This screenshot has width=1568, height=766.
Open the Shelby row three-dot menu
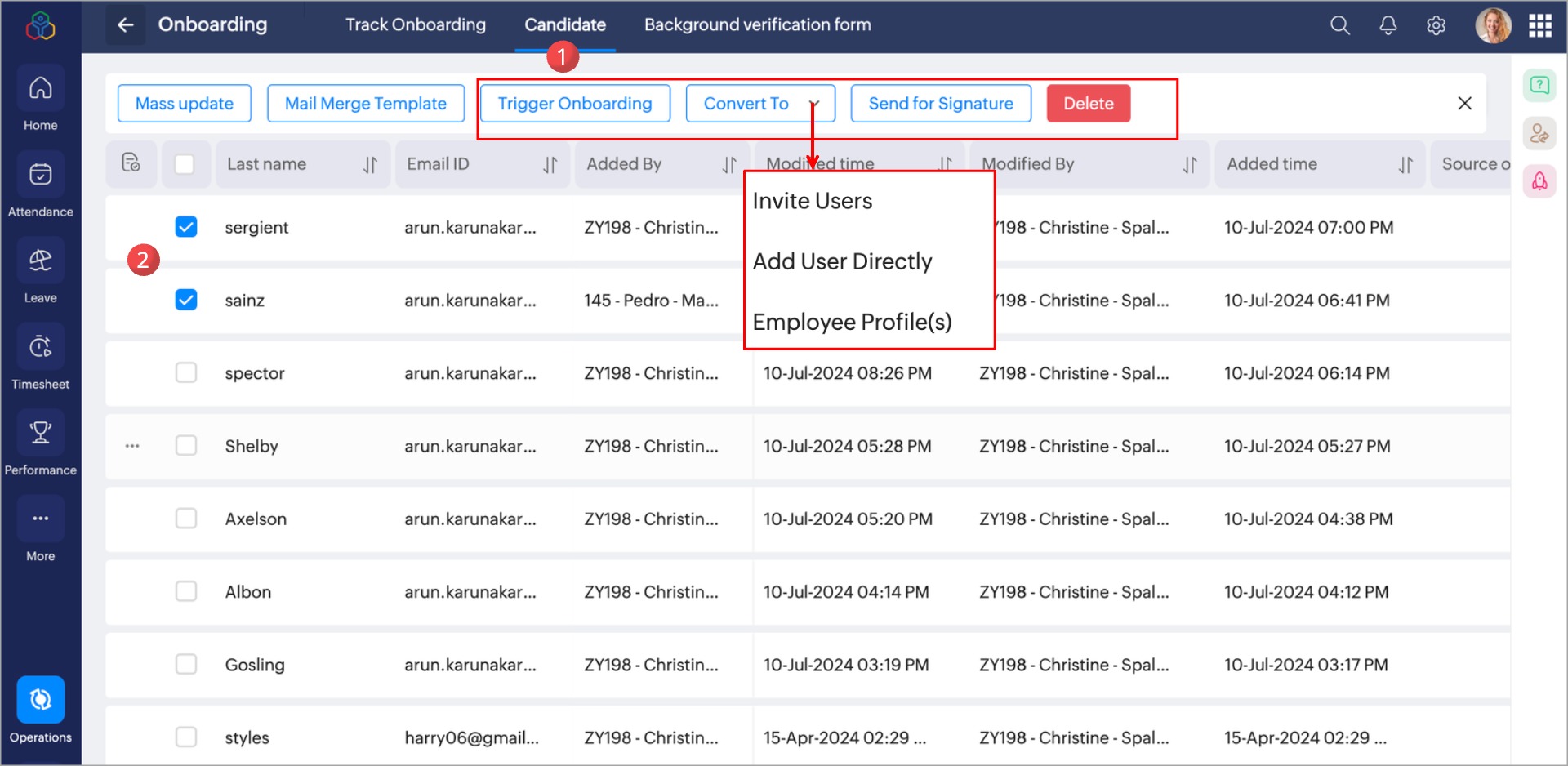pos(132,446)
